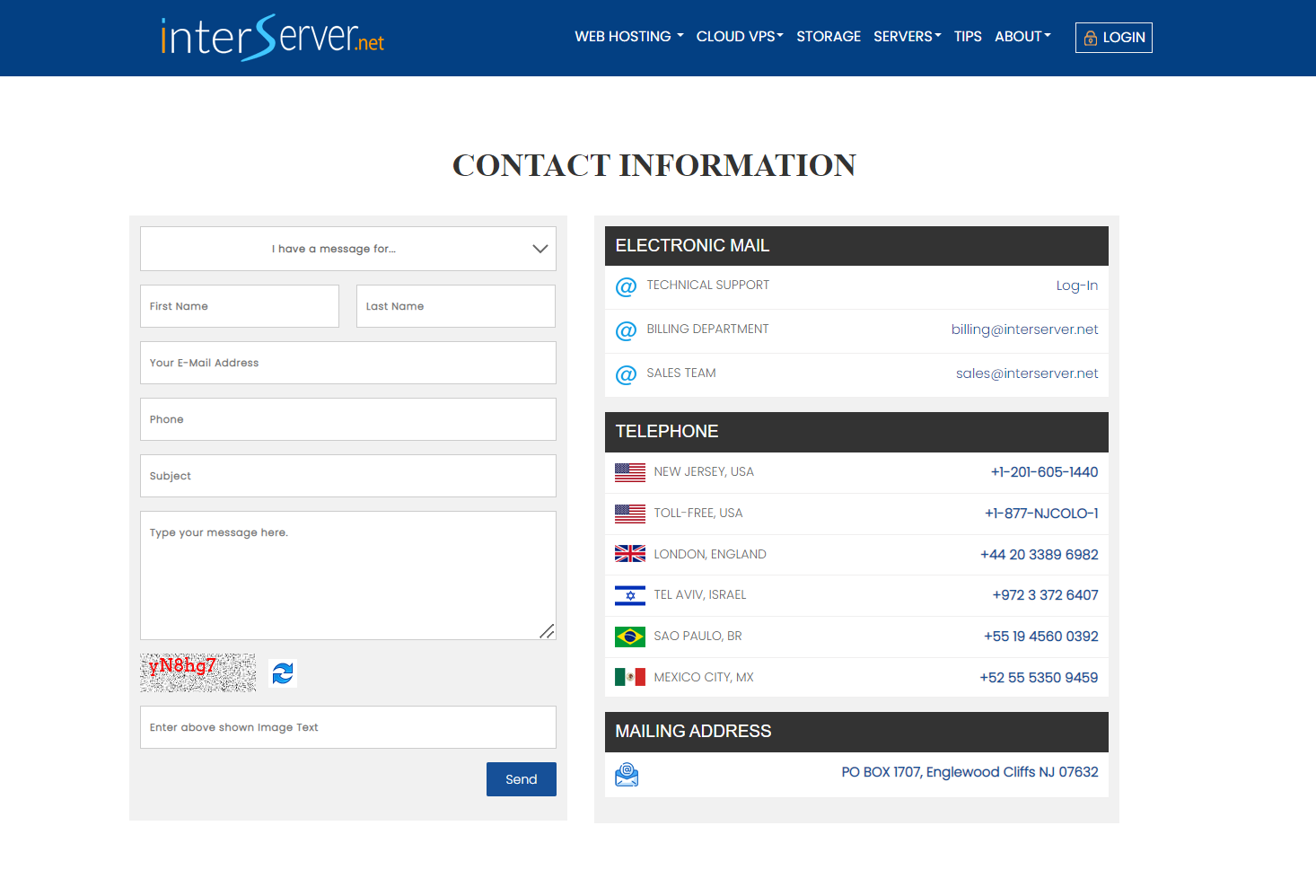Open the Web Hosting dropdown menu
The image size is (1316, 896).
click(x=629, y=37)
